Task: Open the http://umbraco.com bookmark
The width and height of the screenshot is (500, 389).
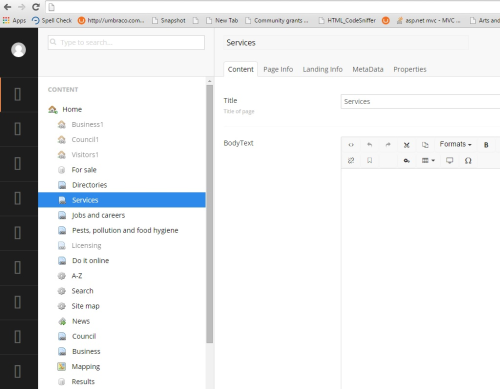Action: [111, 20]
